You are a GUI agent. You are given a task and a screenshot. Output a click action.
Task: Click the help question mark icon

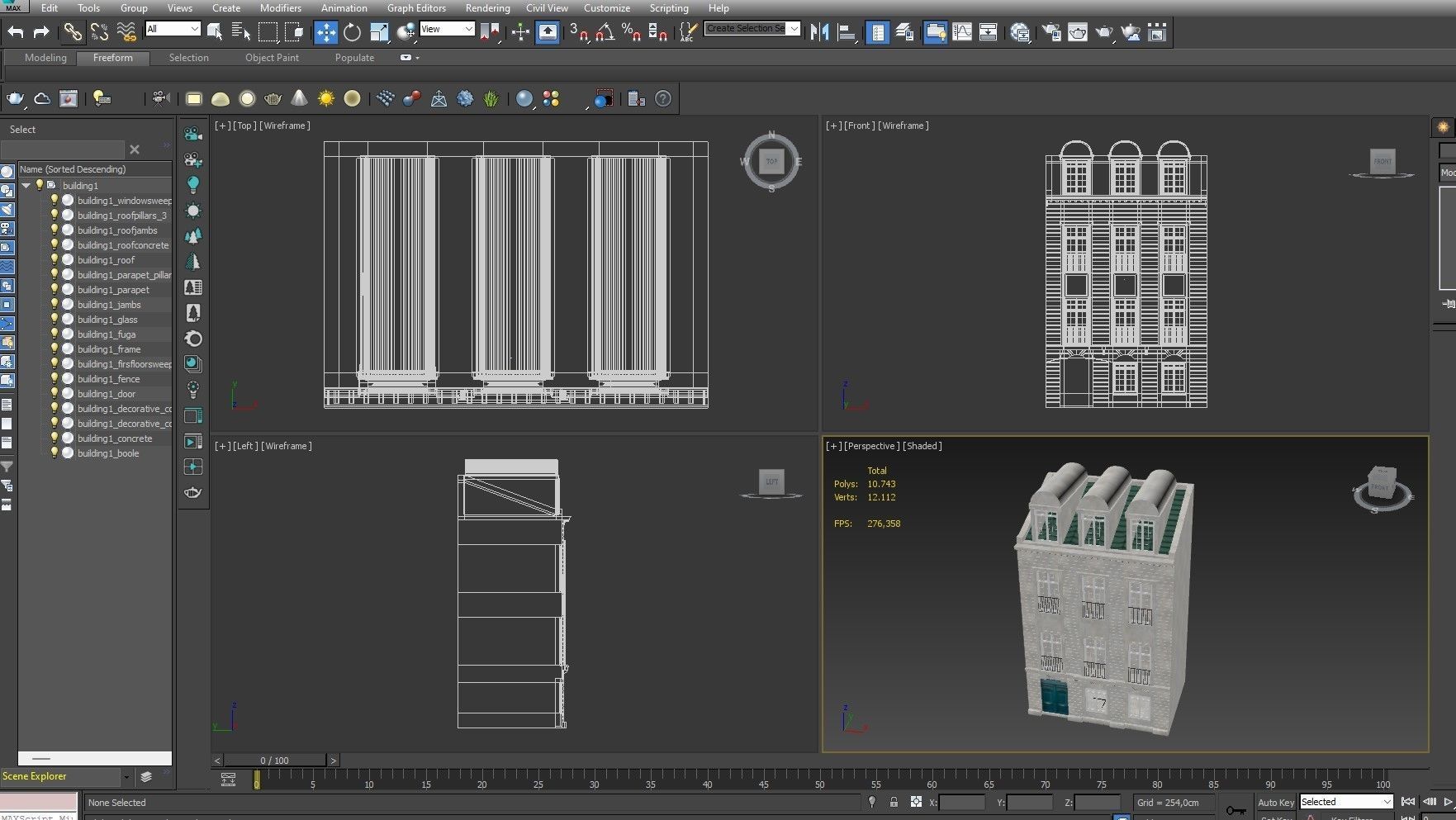pos(663,99)
